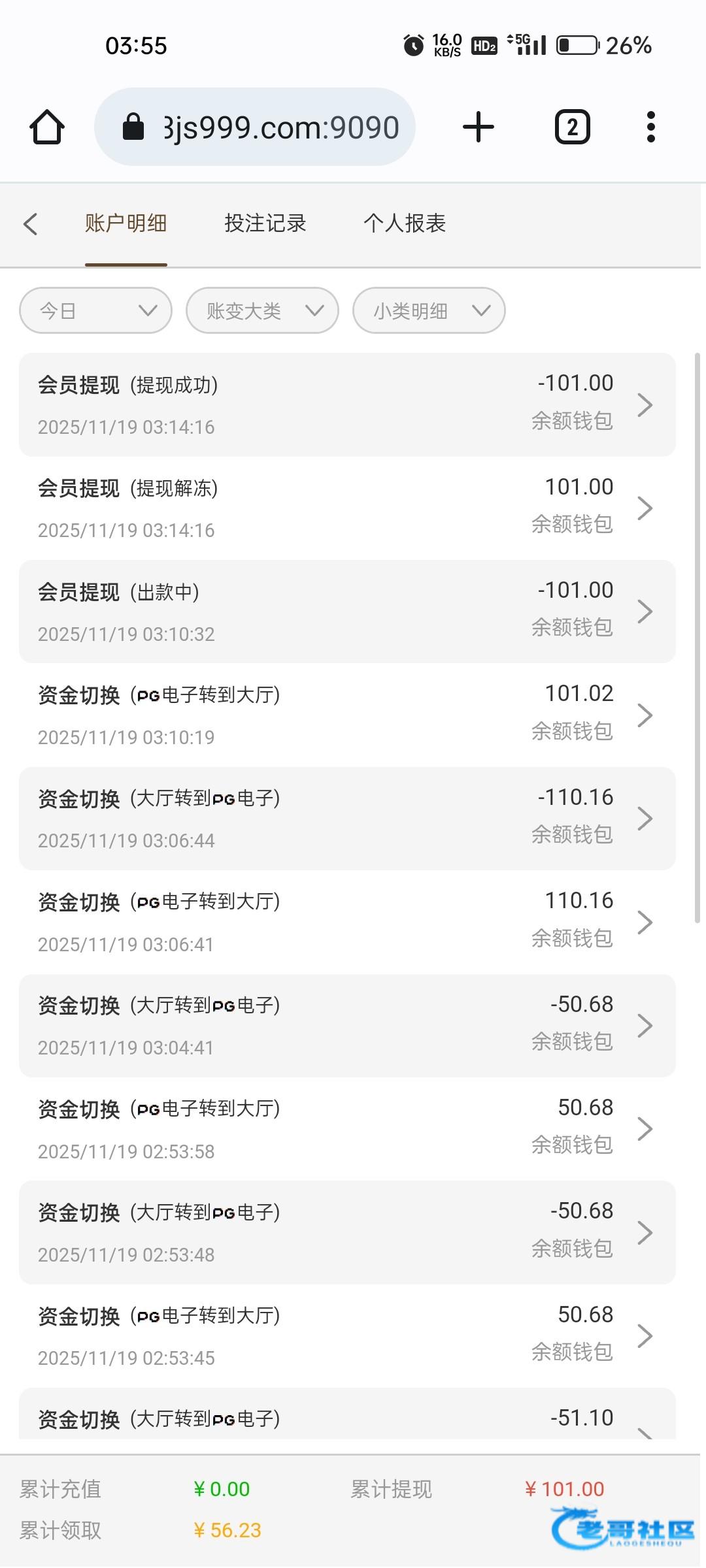This screenshot has height=1568, width=706.
Task: Click the address bar URL field
Action: 281,127
